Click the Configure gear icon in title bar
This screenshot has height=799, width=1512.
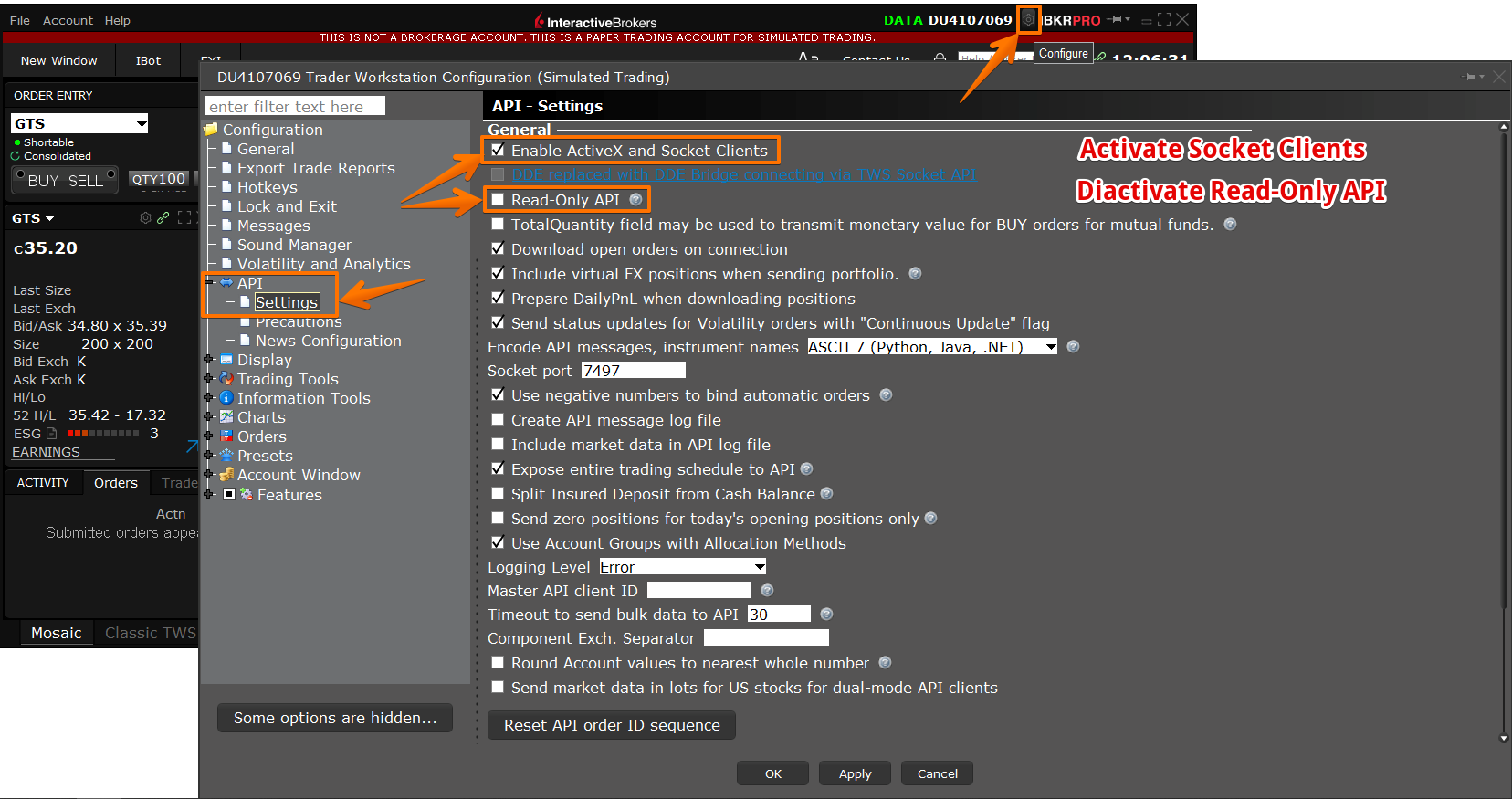point(1028,19)
